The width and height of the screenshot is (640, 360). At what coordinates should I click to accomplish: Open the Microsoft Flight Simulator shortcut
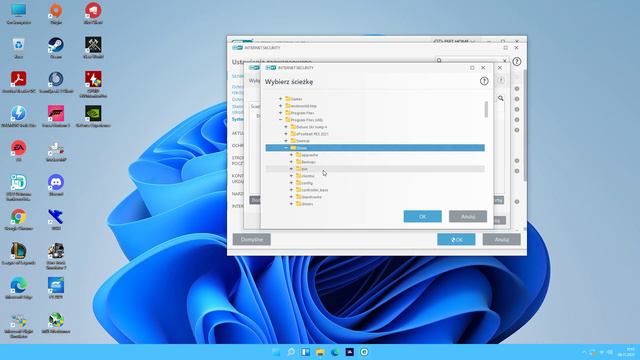(x=18, y=325)
